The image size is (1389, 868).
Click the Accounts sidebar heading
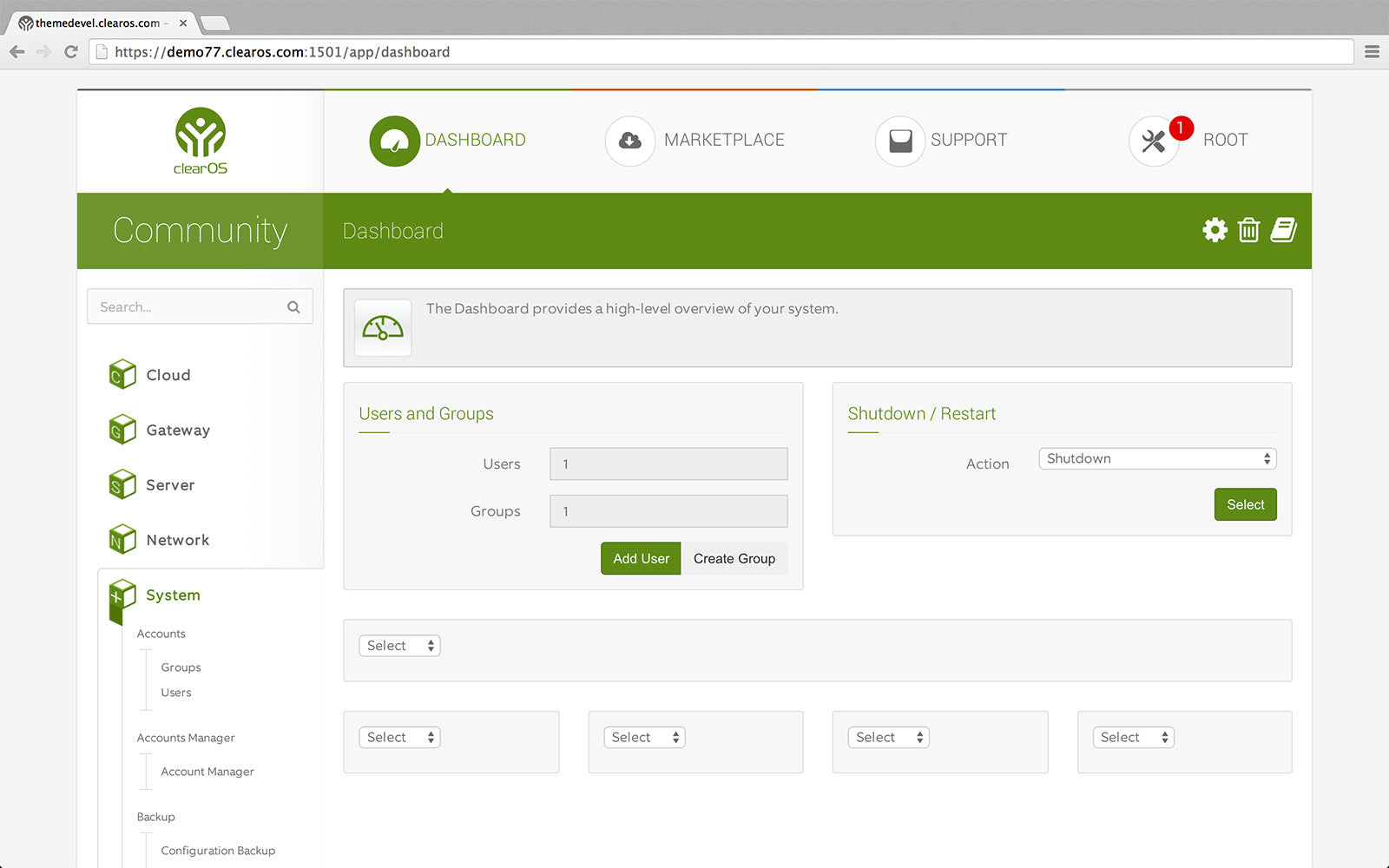point(161,634)
